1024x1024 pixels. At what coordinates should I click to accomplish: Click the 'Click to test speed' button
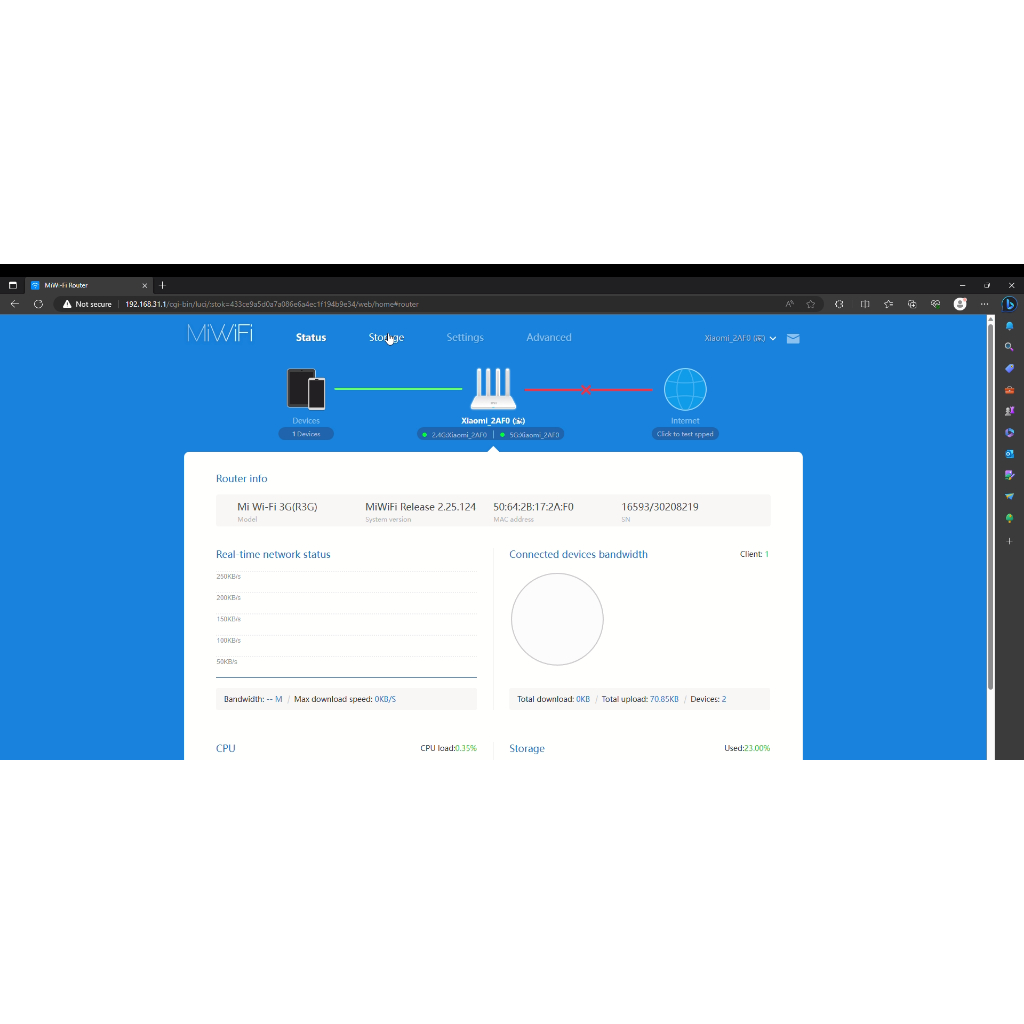point(685,434)
